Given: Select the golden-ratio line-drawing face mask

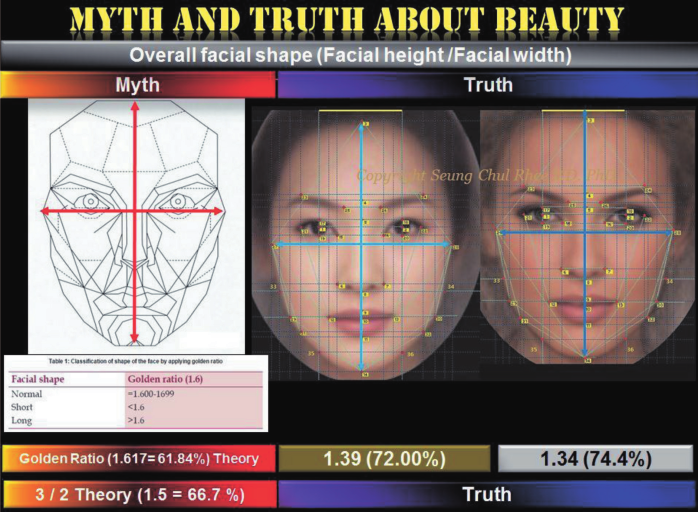Looking at the screenshot, I should point(136,226).
